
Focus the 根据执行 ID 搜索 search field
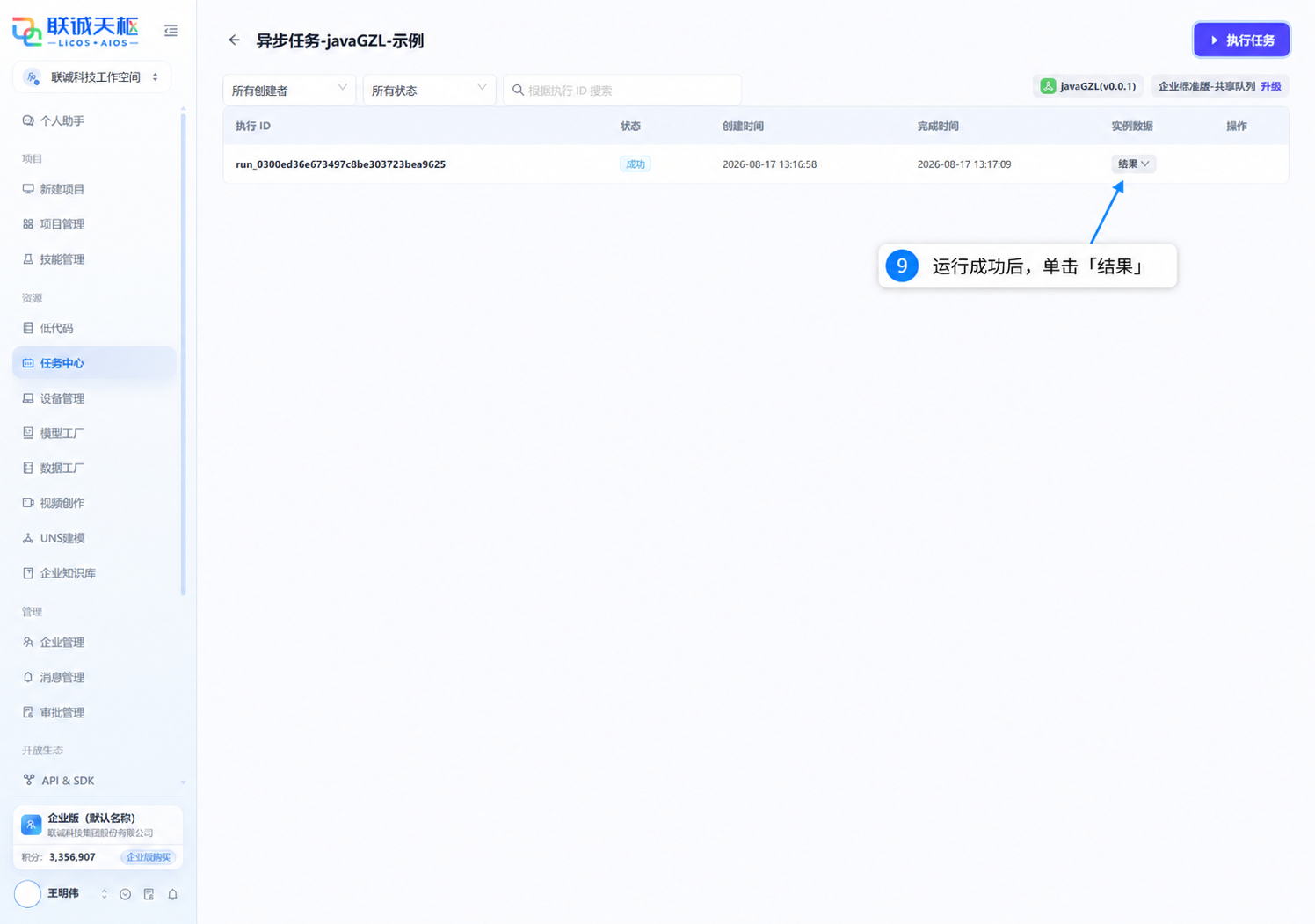click(x=622, y=90)
